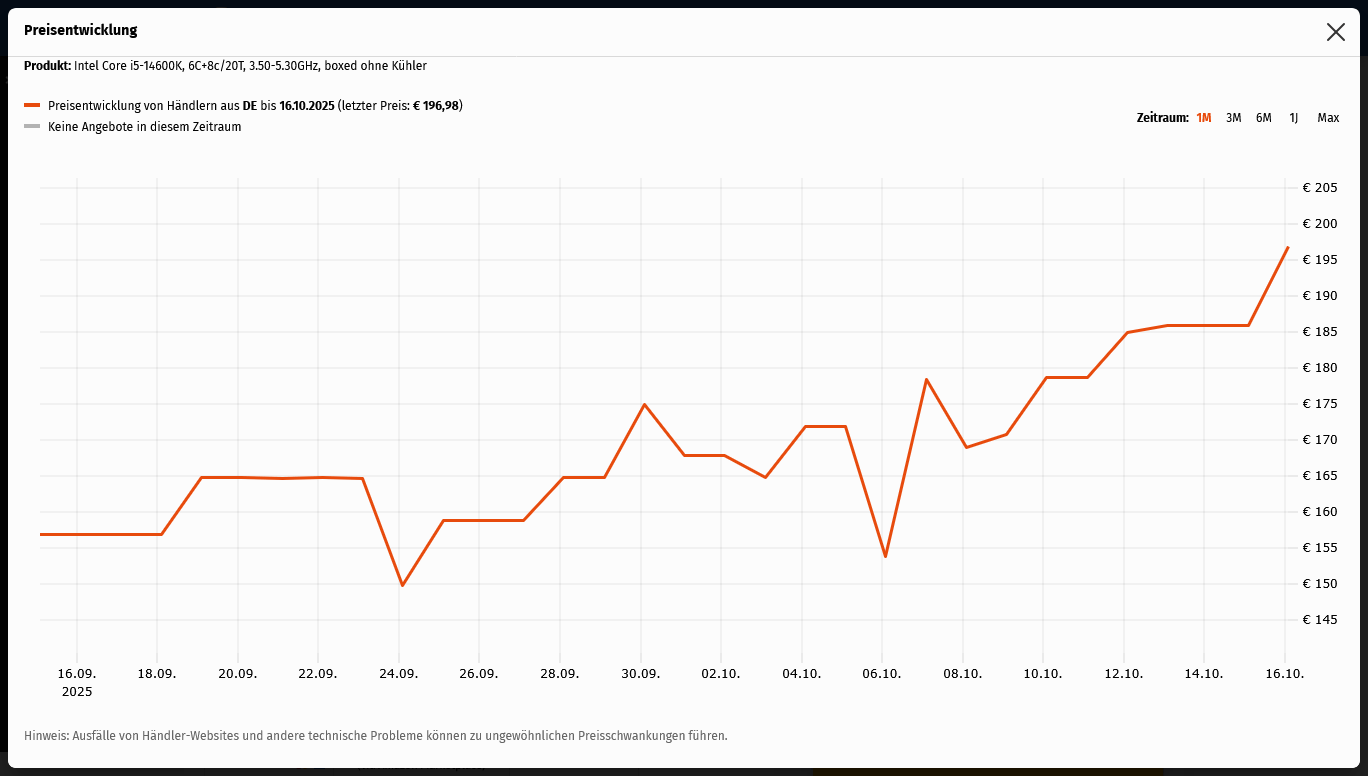
Task: Click the 'Preisentwicklung von Händlern aus DE' legend text
Action: point(150,105)
